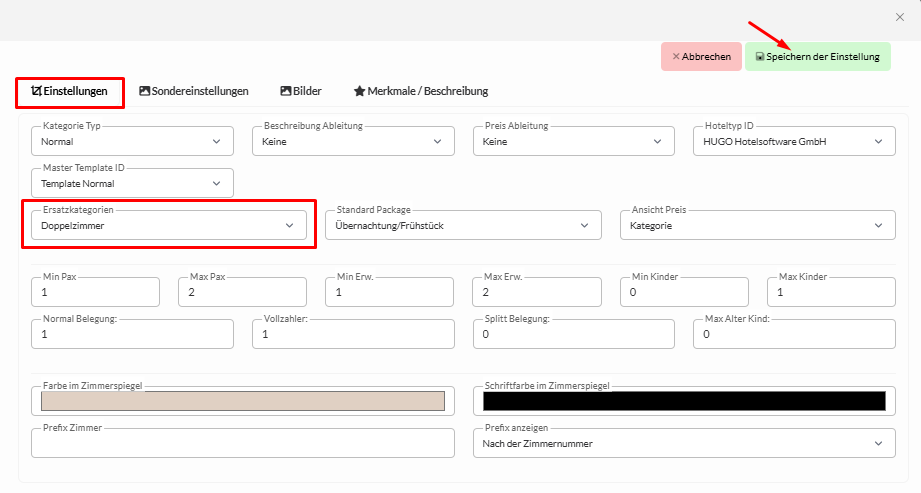Select the black Schriftfarbe im Zimmerspiegel swatch
921x493 pixels.
tap(683, 401)
